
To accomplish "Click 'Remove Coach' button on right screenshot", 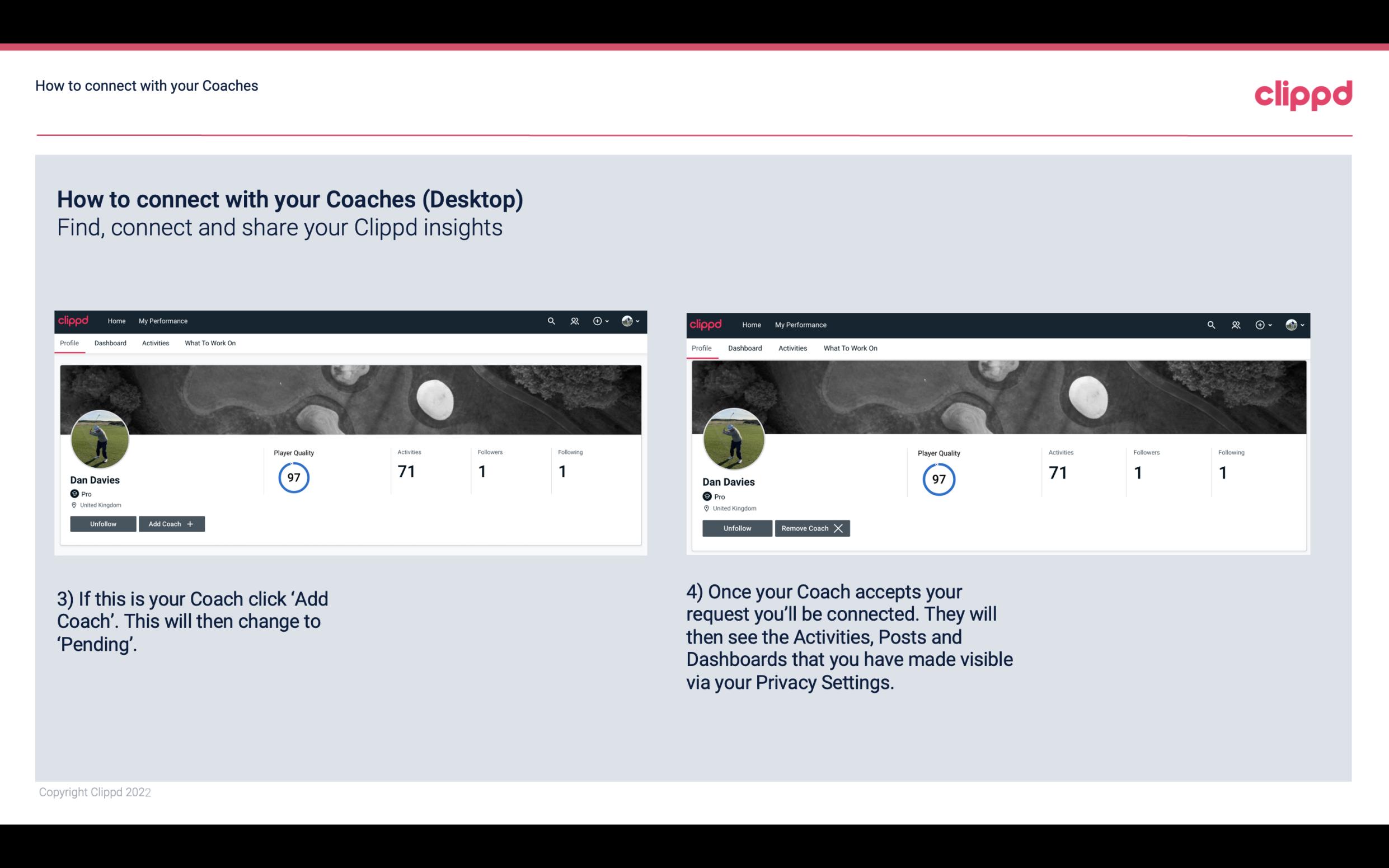I will [812, 528].
